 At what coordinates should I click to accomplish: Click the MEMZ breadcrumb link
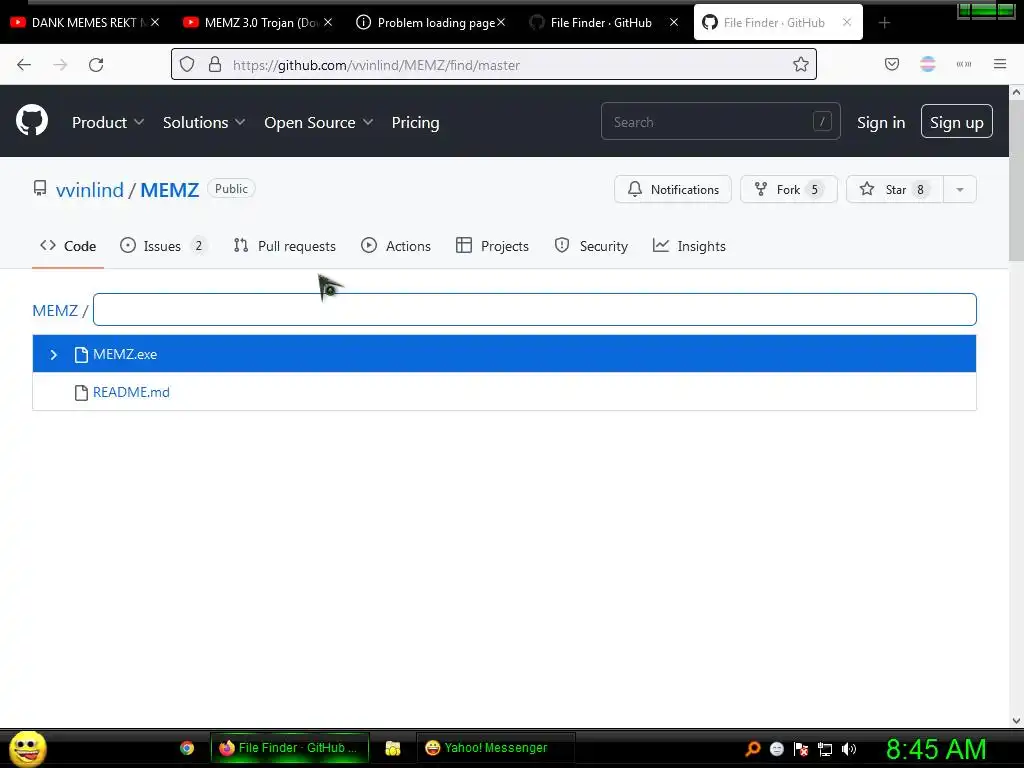coord(55,310)
